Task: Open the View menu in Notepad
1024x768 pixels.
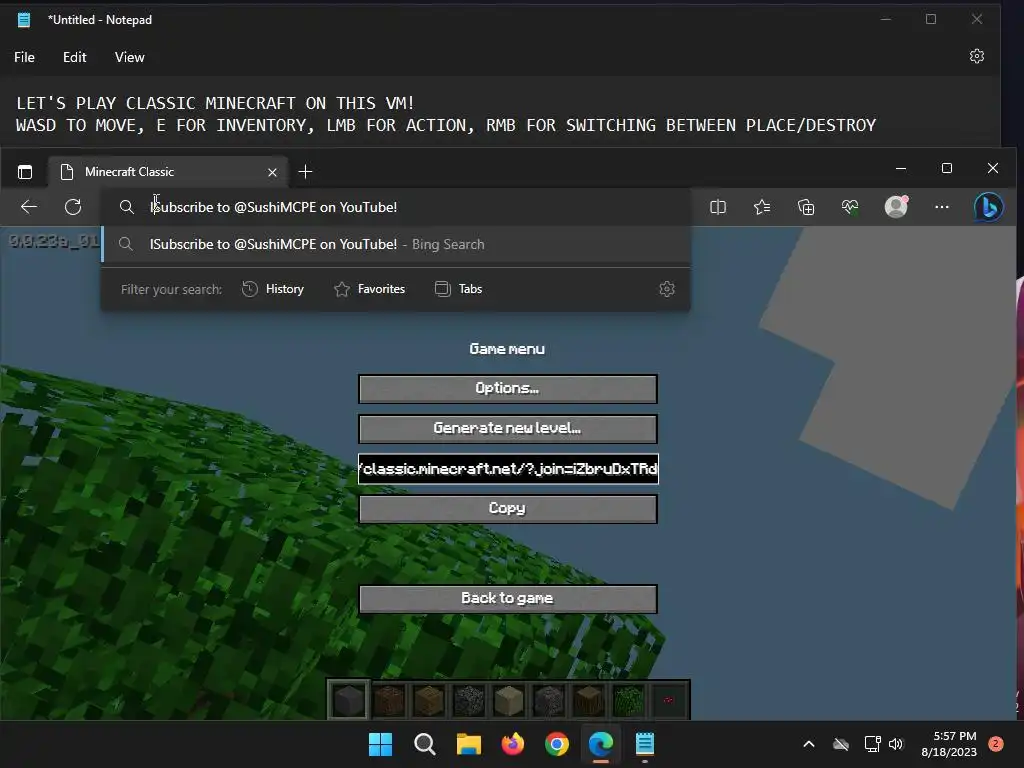Action: pos(129,57)
